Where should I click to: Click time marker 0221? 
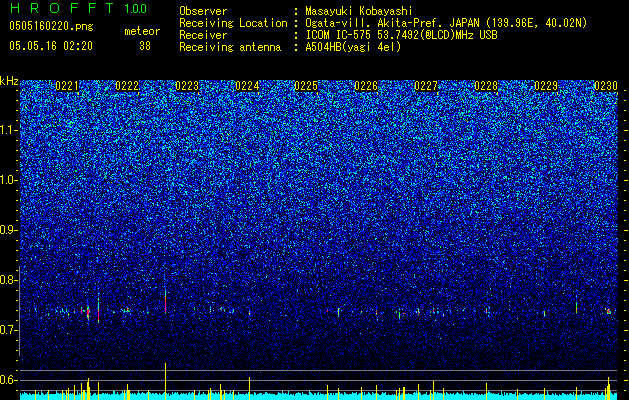point(67,86)
